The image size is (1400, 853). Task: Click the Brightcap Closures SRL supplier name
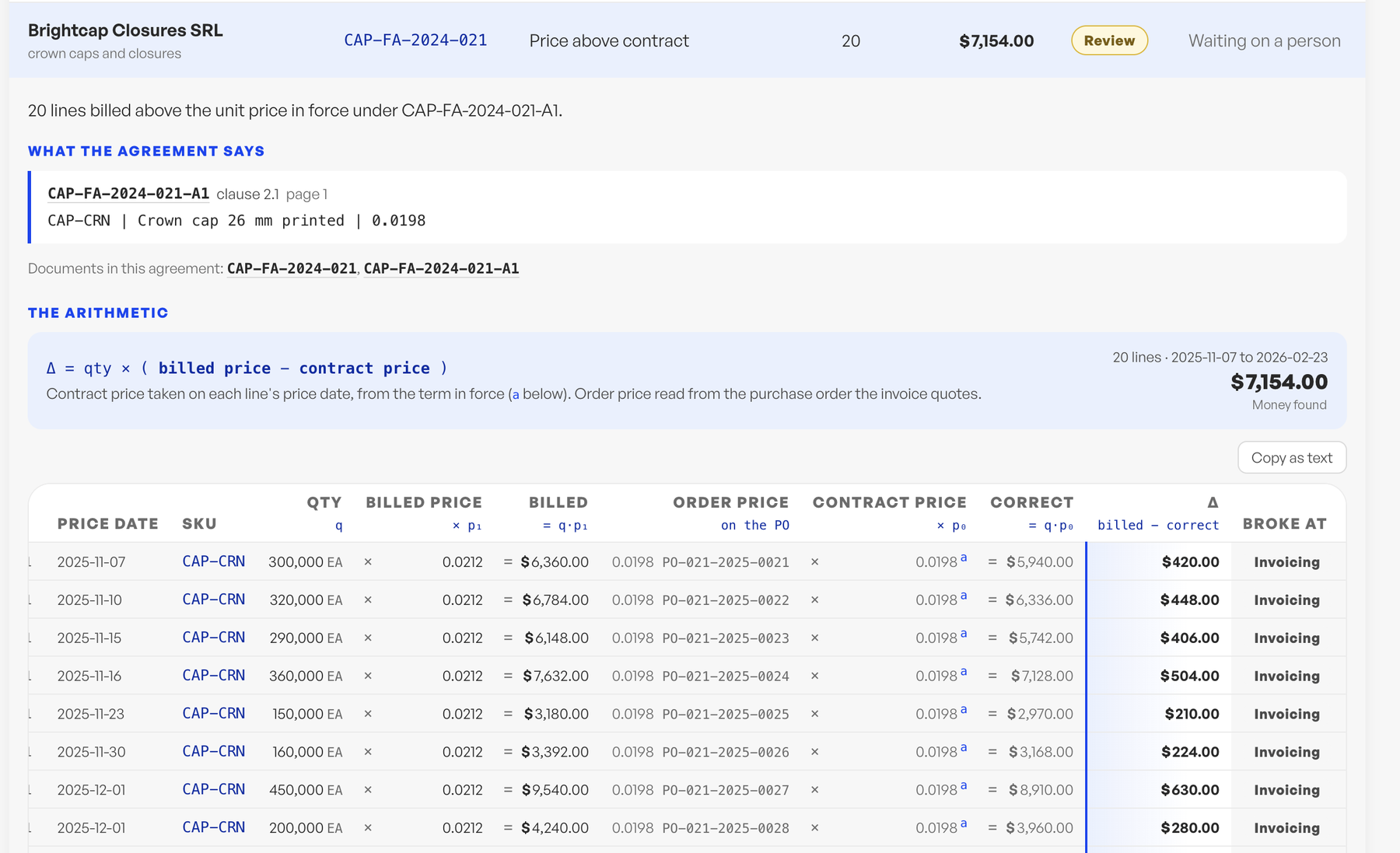pos(125,30)
